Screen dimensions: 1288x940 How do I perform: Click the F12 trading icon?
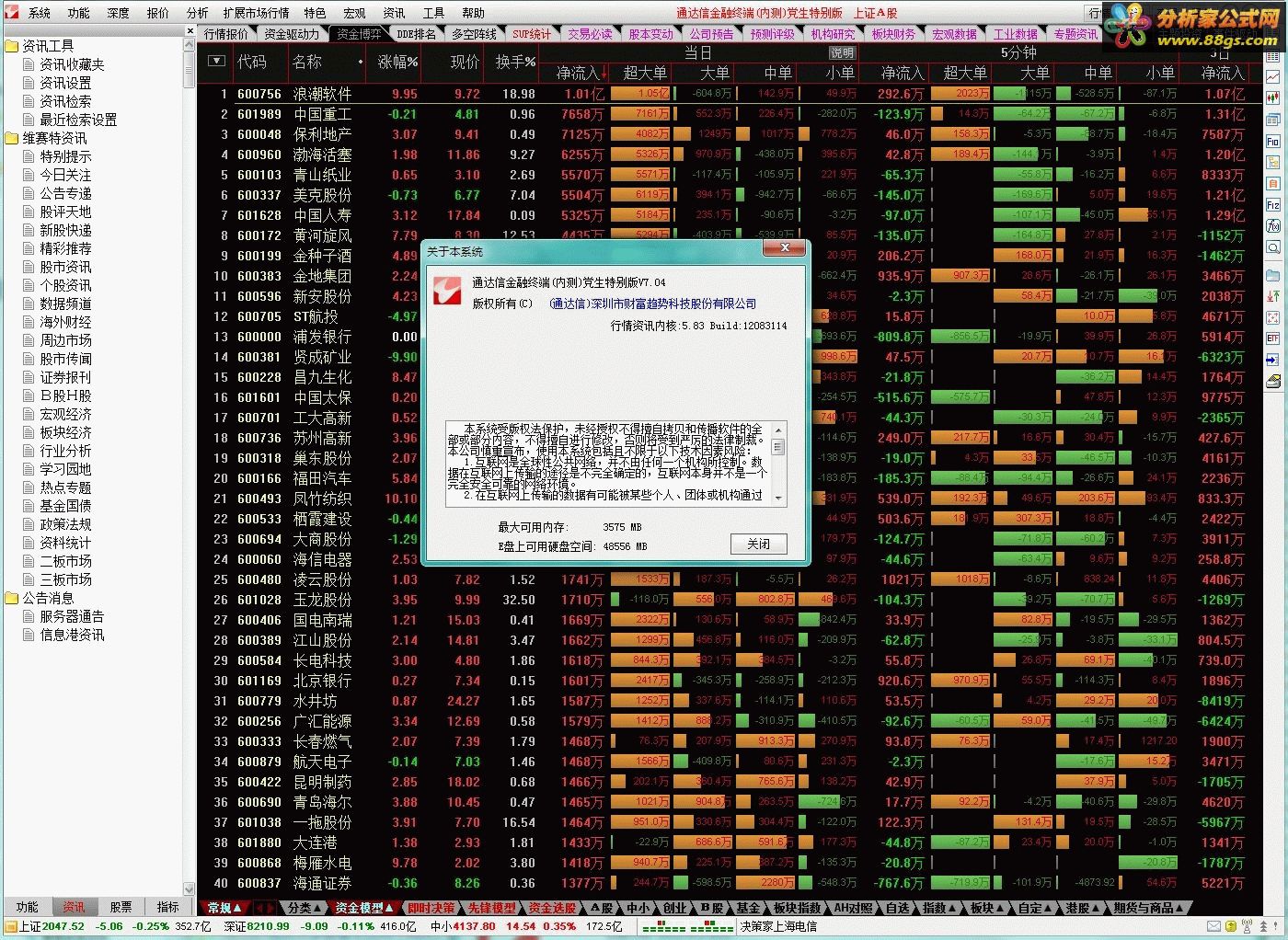point(1273,204)
